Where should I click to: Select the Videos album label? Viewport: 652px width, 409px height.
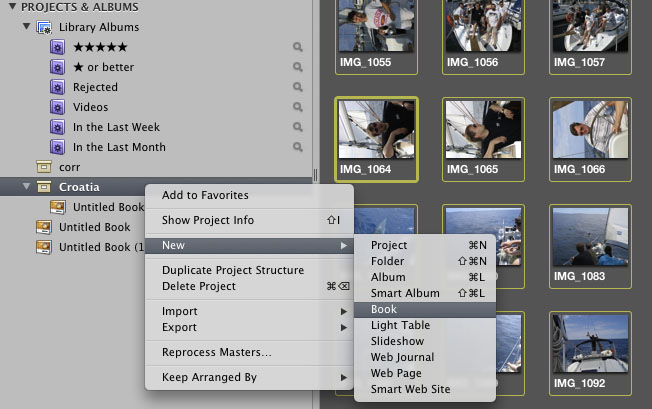pos(90,107)
